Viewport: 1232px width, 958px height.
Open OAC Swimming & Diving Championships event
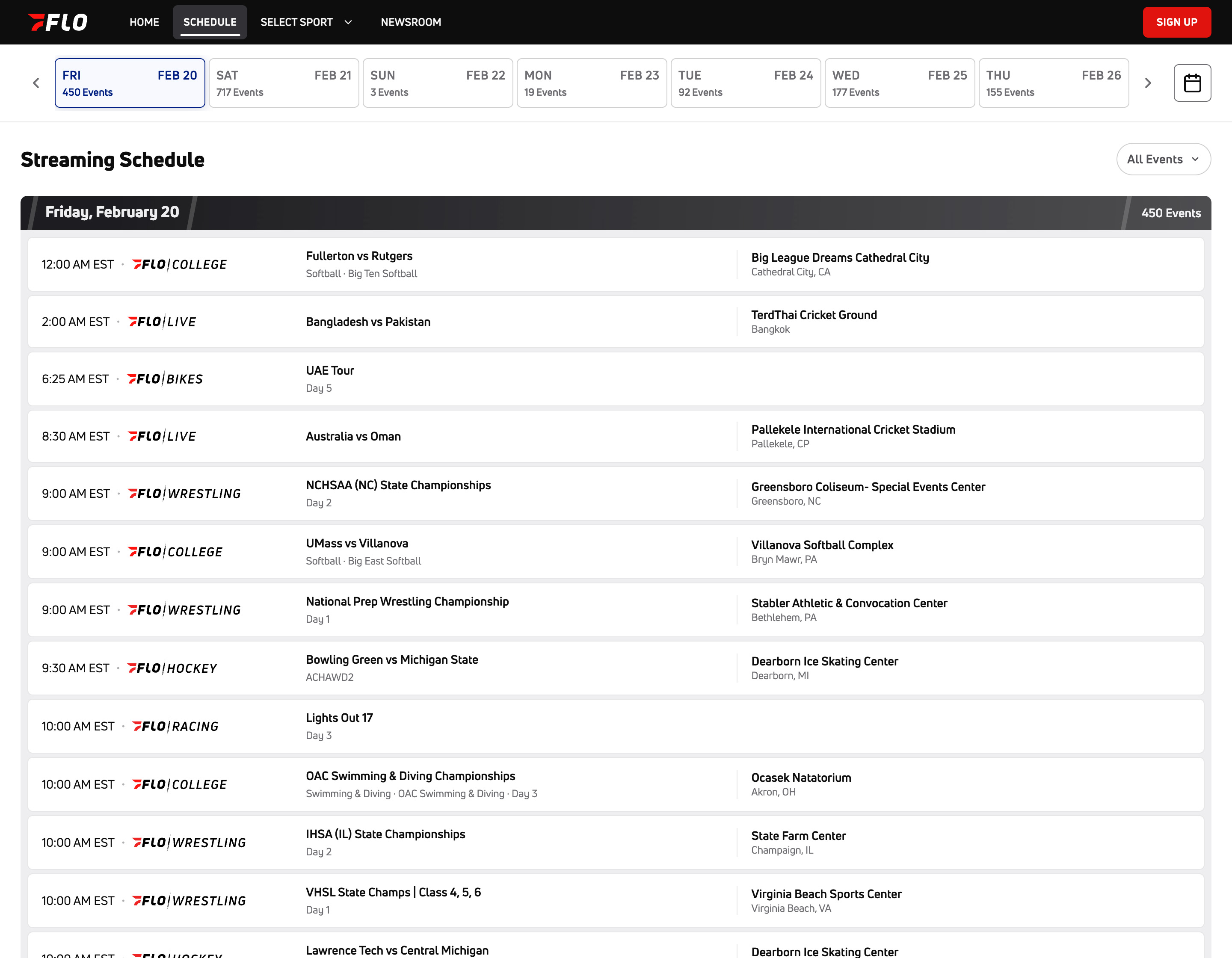616,784
